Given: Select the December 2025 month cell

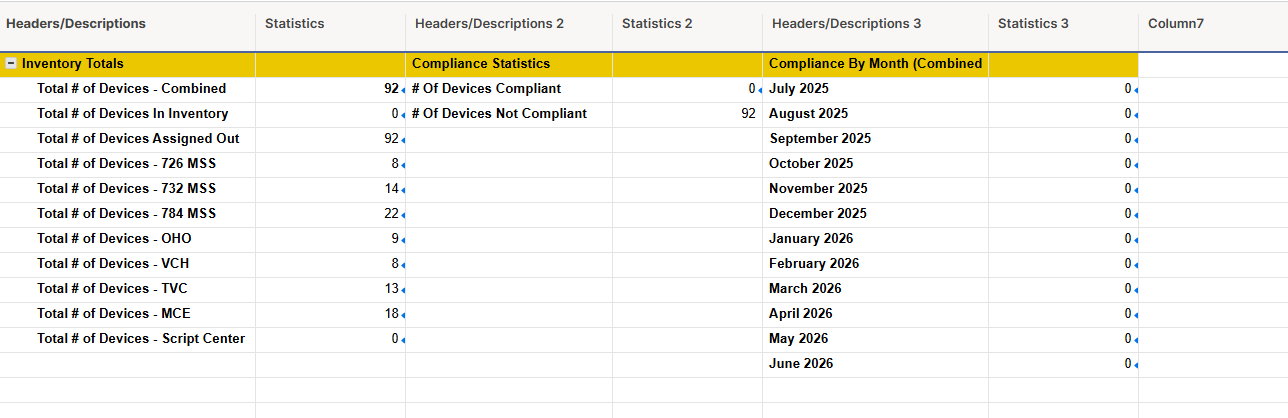Looking at the screenshot, I should (875, 214).
